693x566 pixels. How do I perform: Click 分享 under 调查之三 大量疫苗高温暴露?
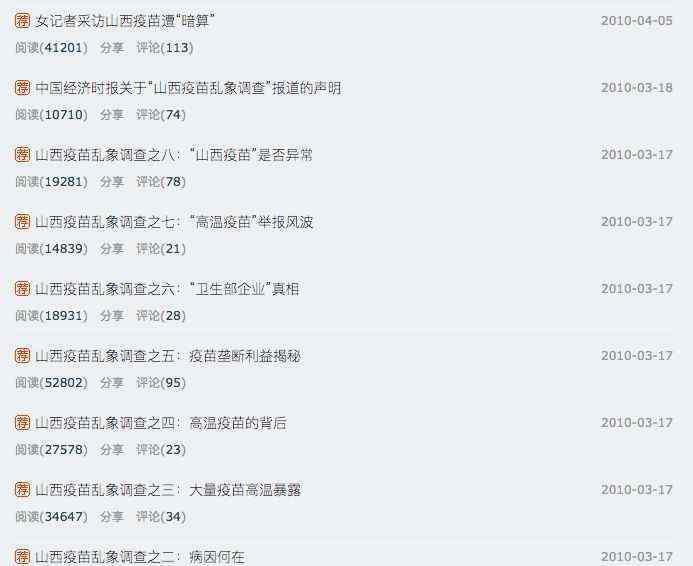click(x=111, y=517)
